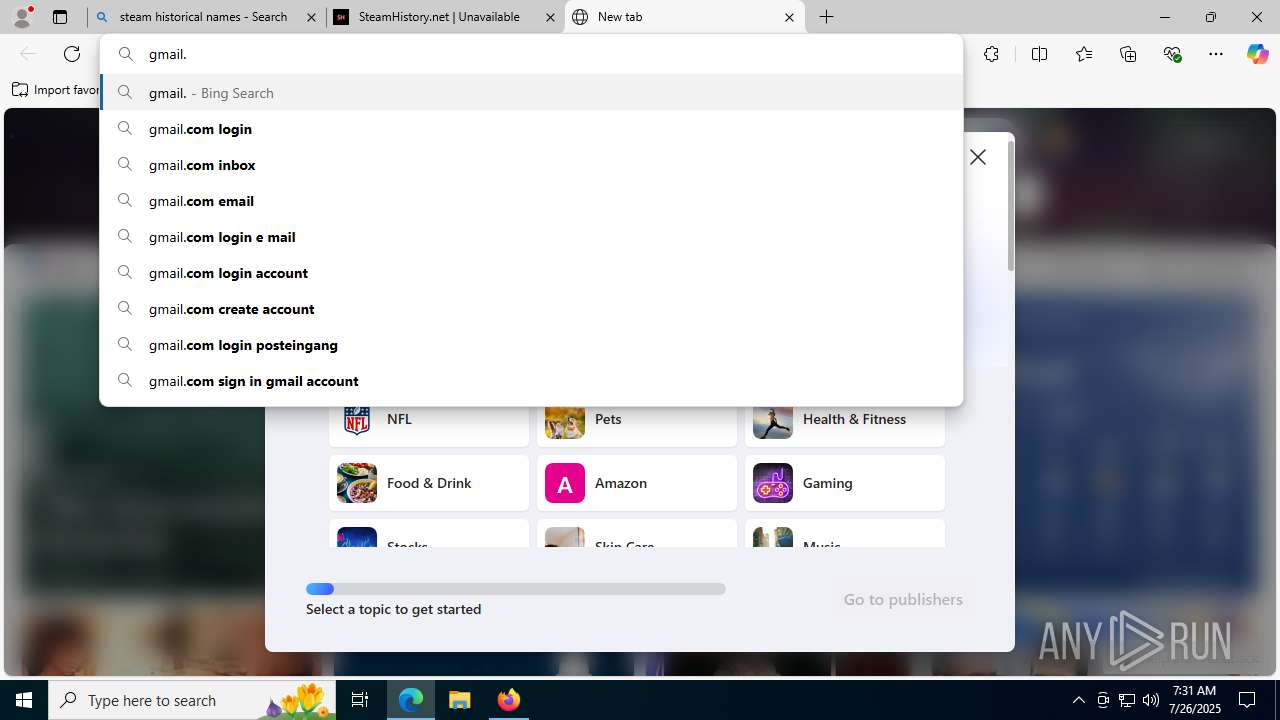Select 'gmail.com email' suggestion

[x=531, y=201]
